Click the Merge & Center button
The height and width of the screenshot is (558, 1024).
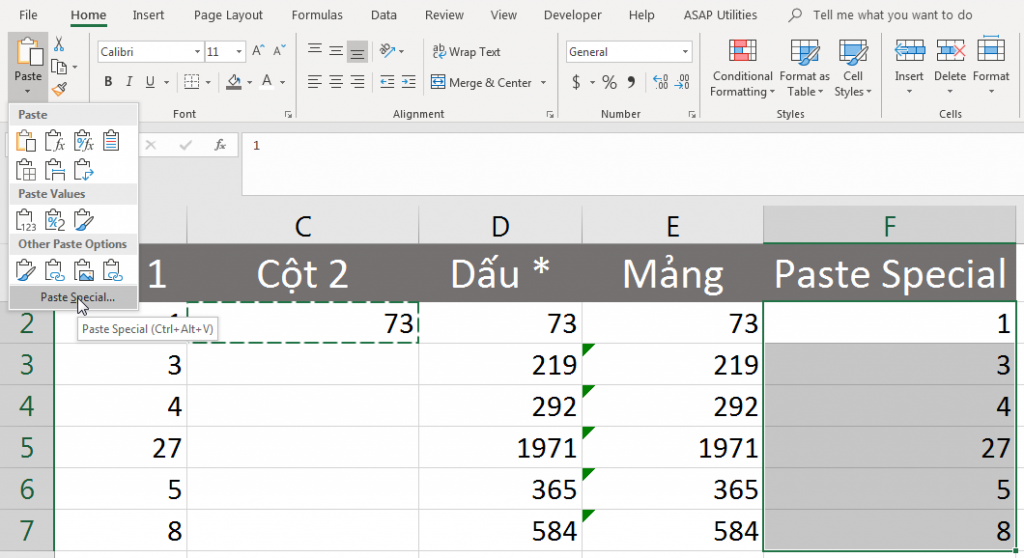[484, 82]
